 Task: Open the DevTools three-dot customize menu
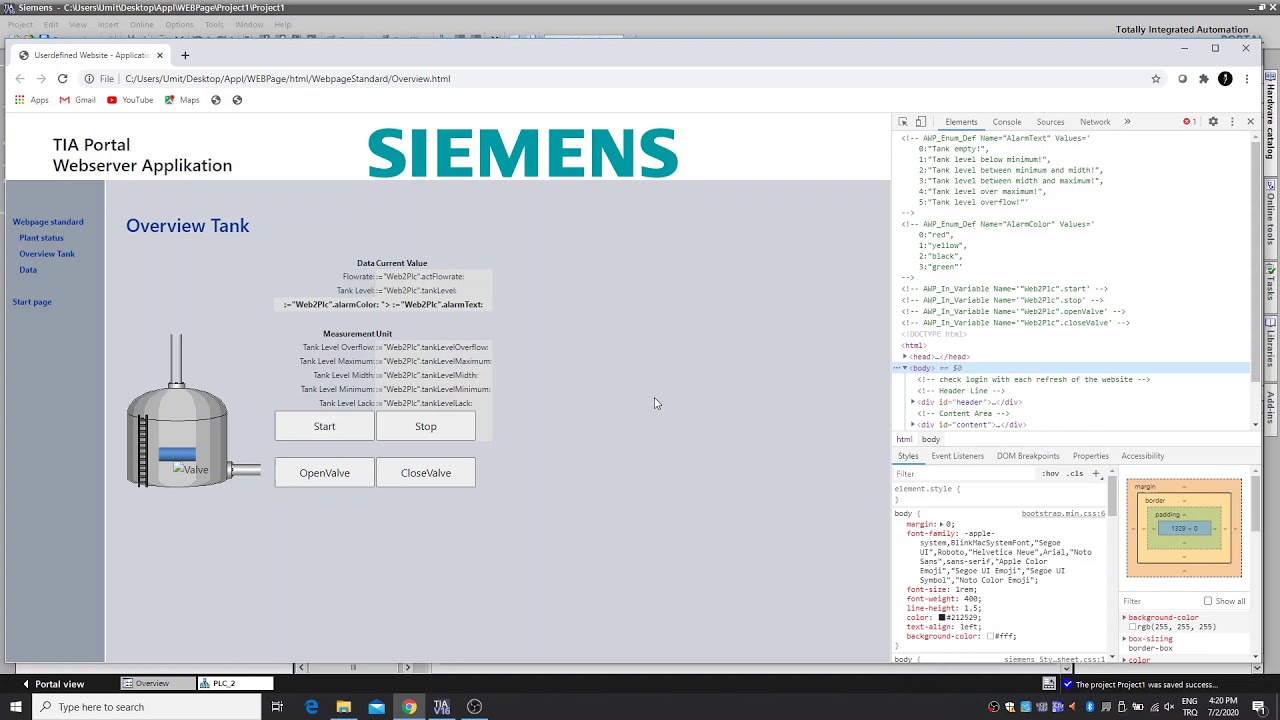coord(1232,122)
